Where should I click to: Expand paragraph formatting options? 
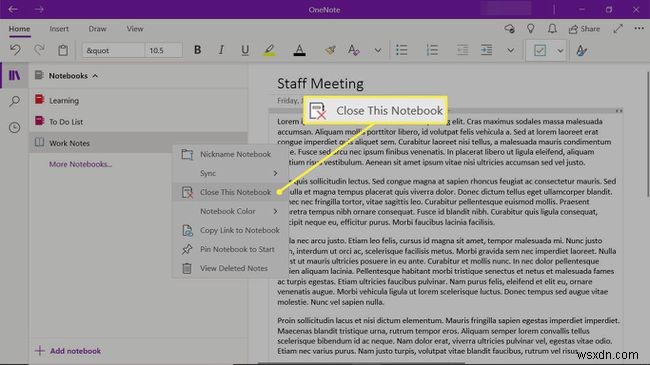pyautogui.click(x=511, y=51)
